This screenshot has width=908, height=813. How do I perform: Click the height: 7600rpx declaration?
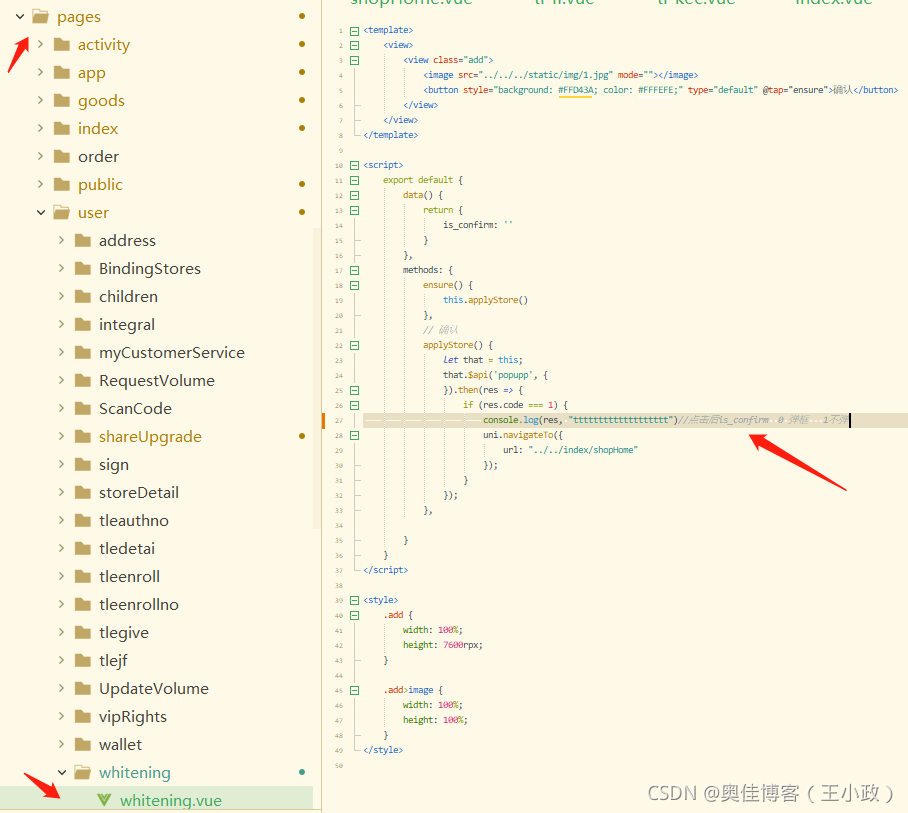pos(442,645)
